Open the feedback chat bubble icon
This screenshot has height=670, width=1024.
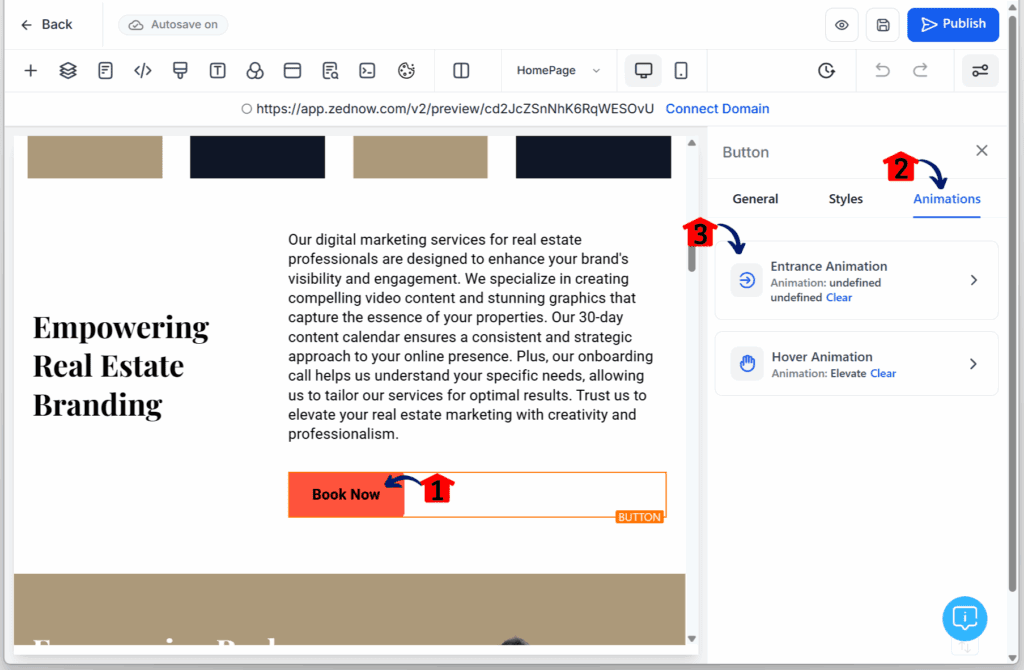(x=965, y=618)
